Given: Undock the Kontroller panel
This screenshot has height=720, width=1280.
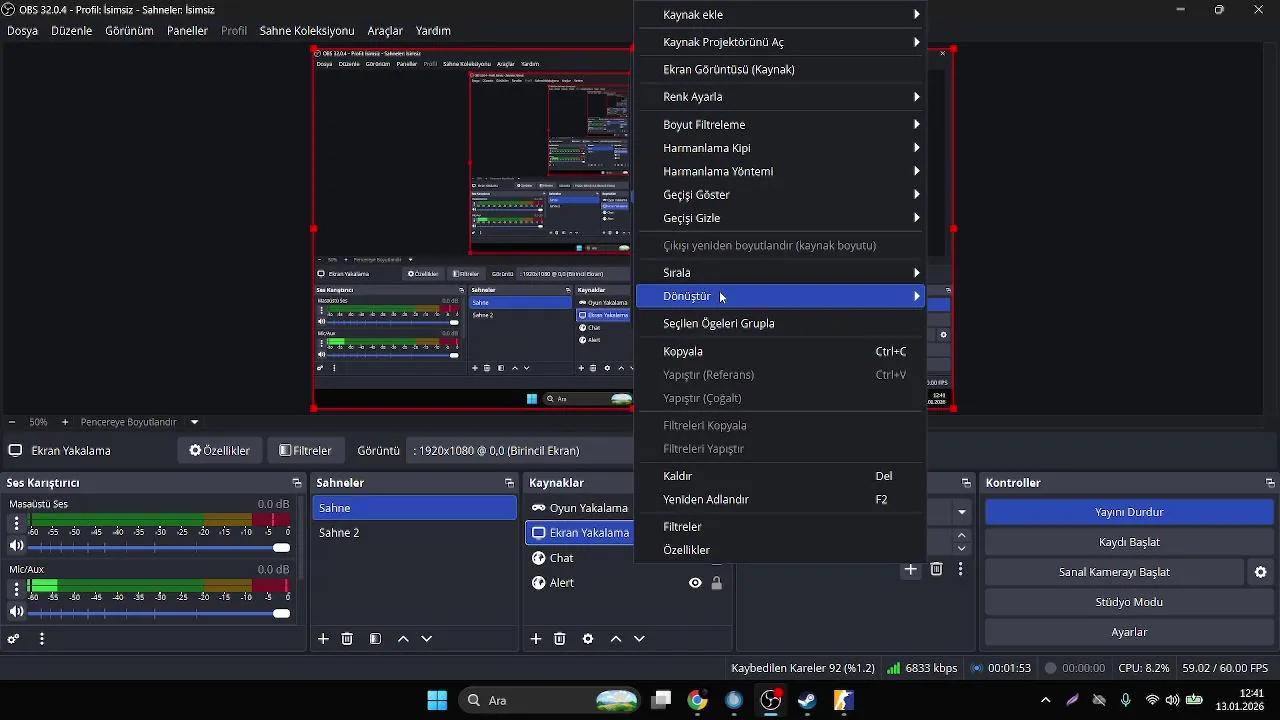Looking at the screenshot, I should click(x=1270, y=483).
